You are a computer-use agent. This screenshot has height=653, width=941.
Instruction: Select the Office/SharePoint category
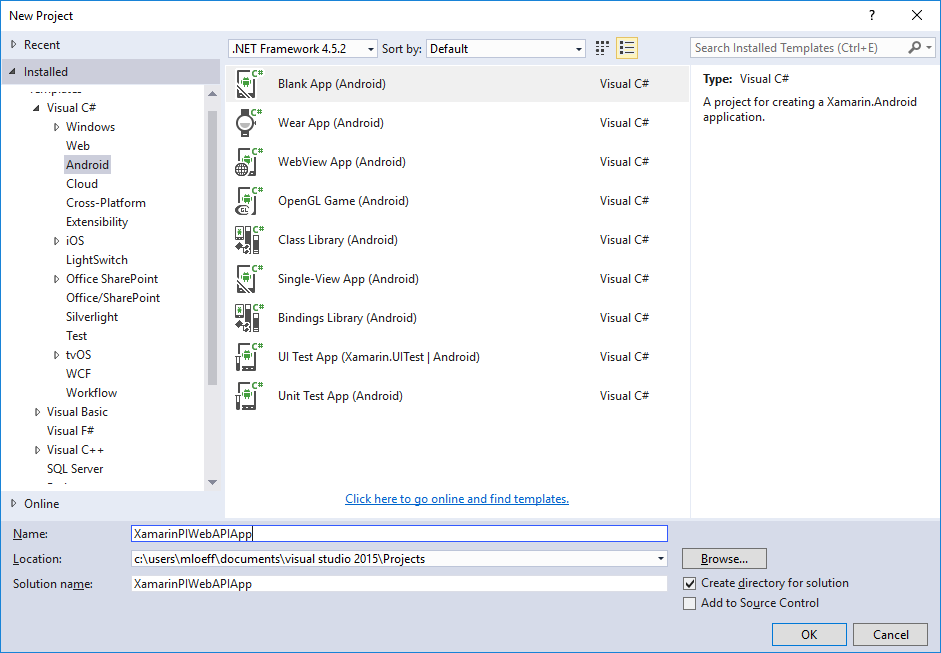113,298
